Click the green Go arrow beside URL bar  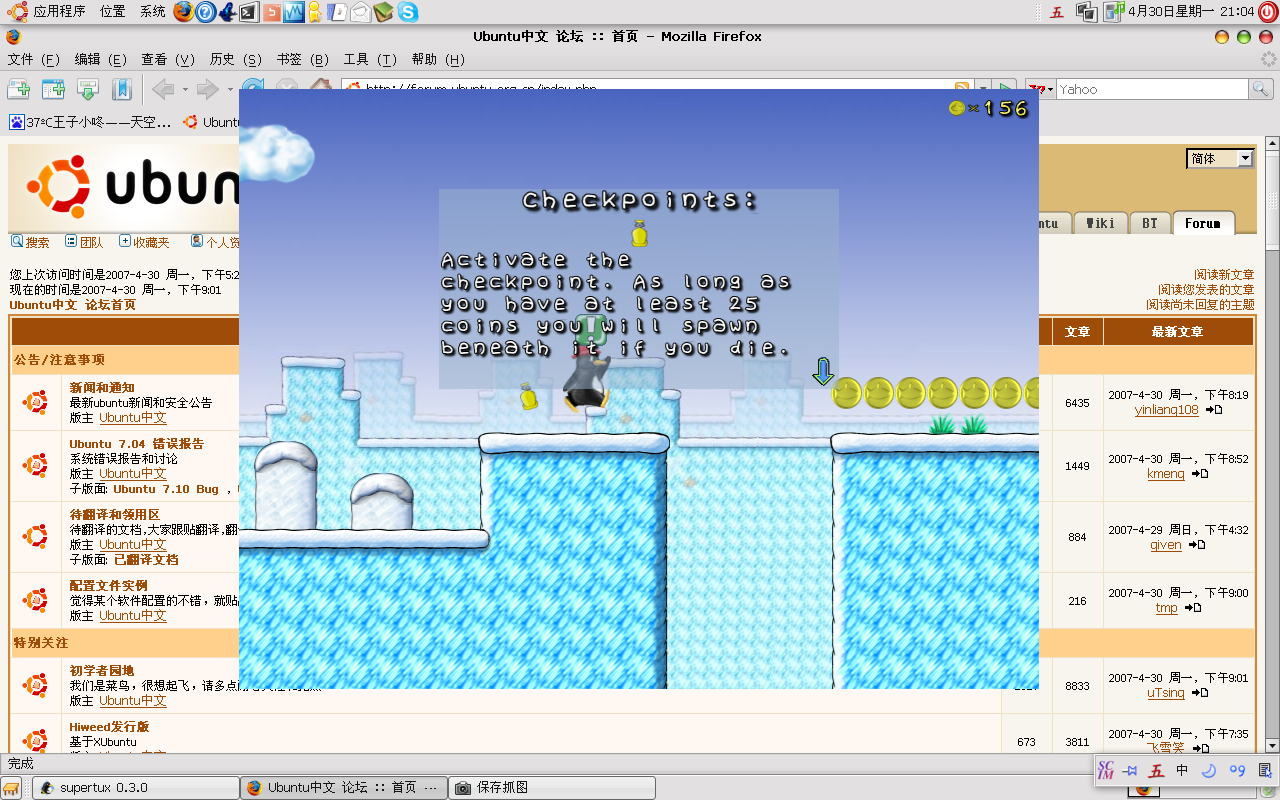1006,86
